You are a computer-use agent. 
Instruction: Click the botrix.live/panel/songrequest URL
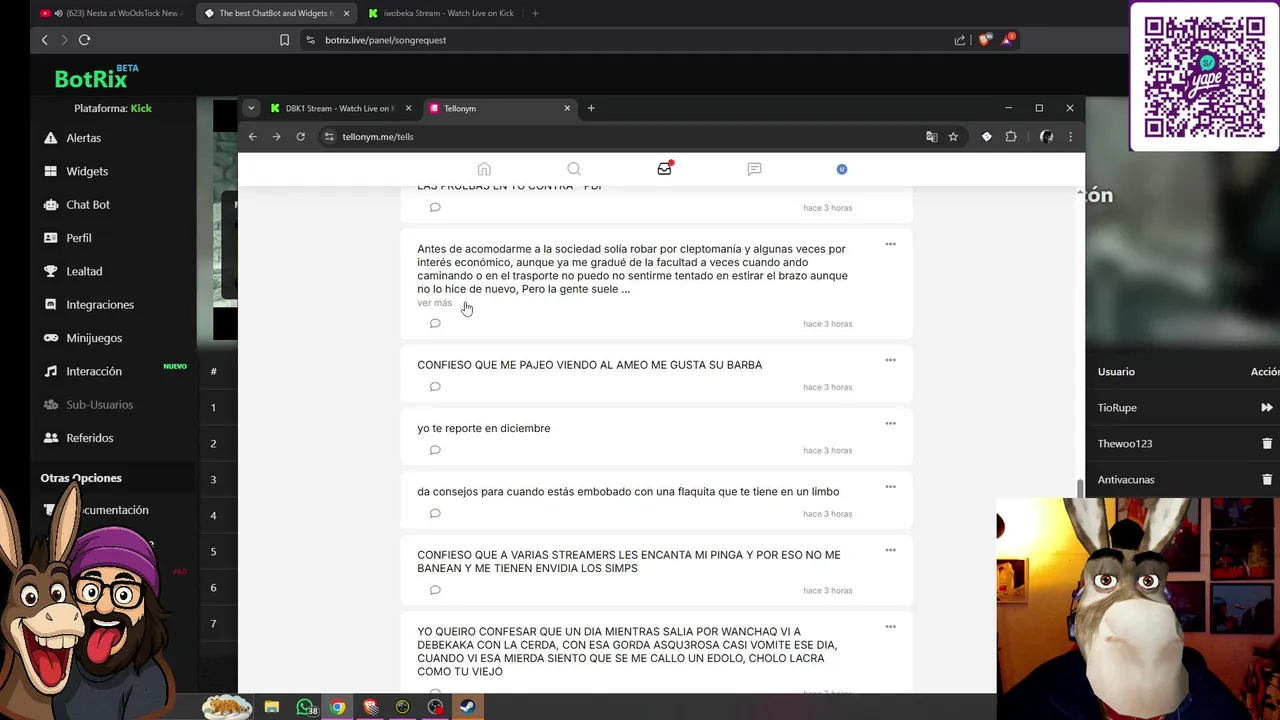point(385,40)
